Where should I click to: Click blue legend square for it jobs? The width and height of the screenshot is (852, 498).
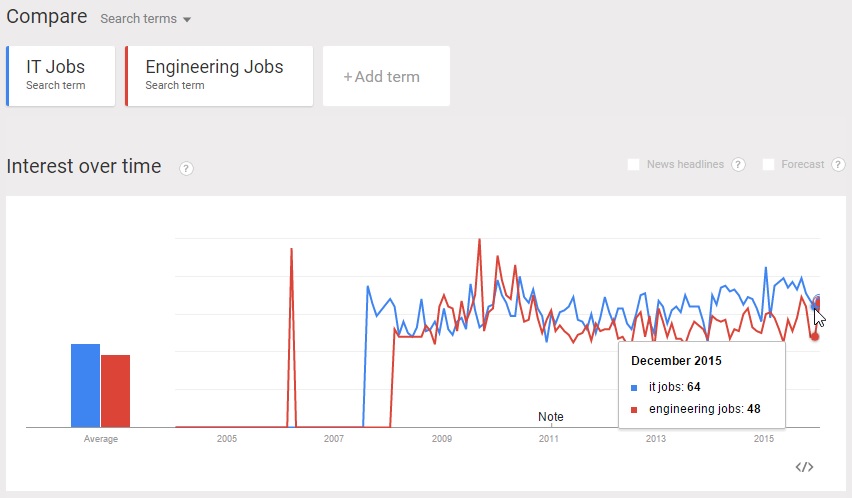[x=635, y=387]
